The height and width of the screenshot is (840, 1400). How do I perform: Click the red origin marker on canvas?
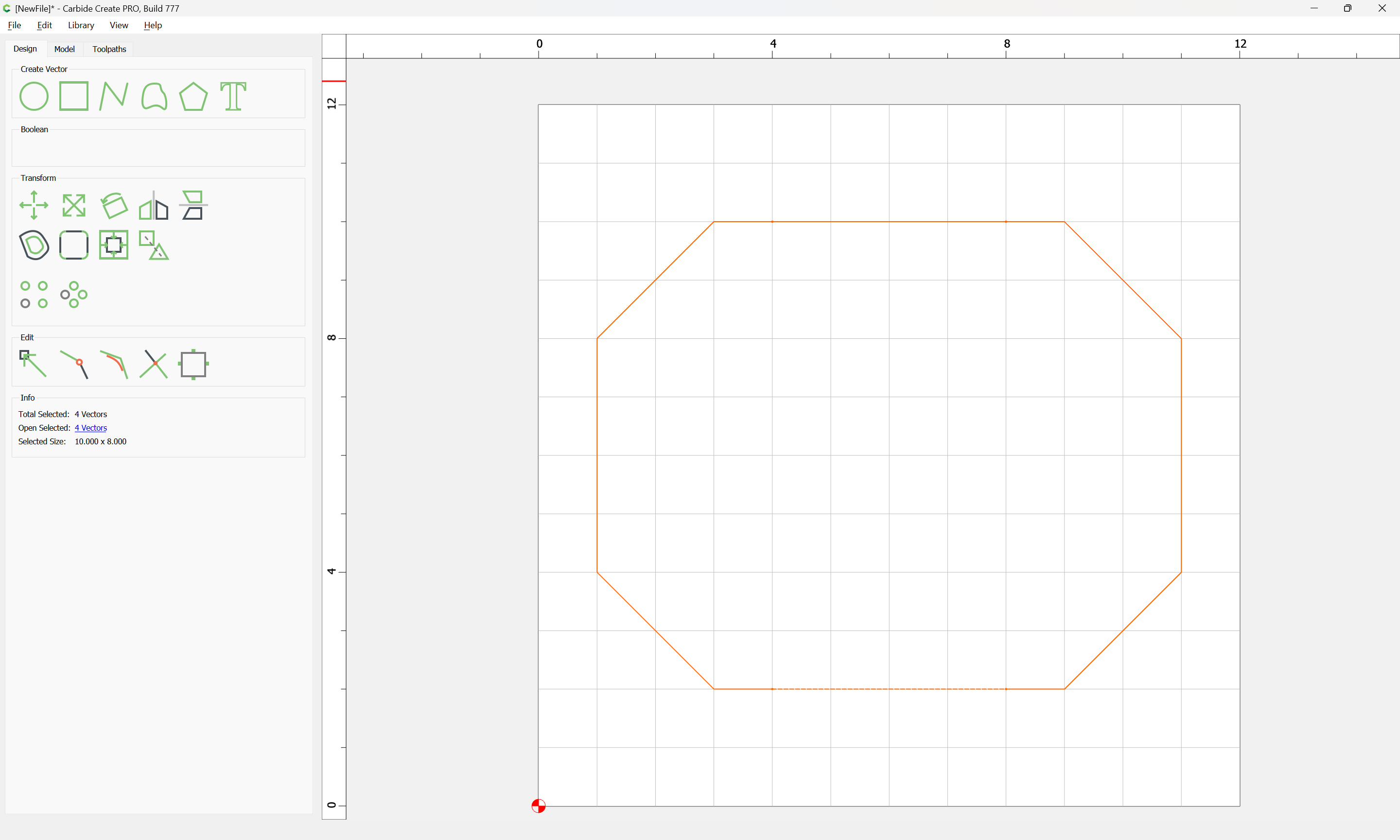pos(539,806)
